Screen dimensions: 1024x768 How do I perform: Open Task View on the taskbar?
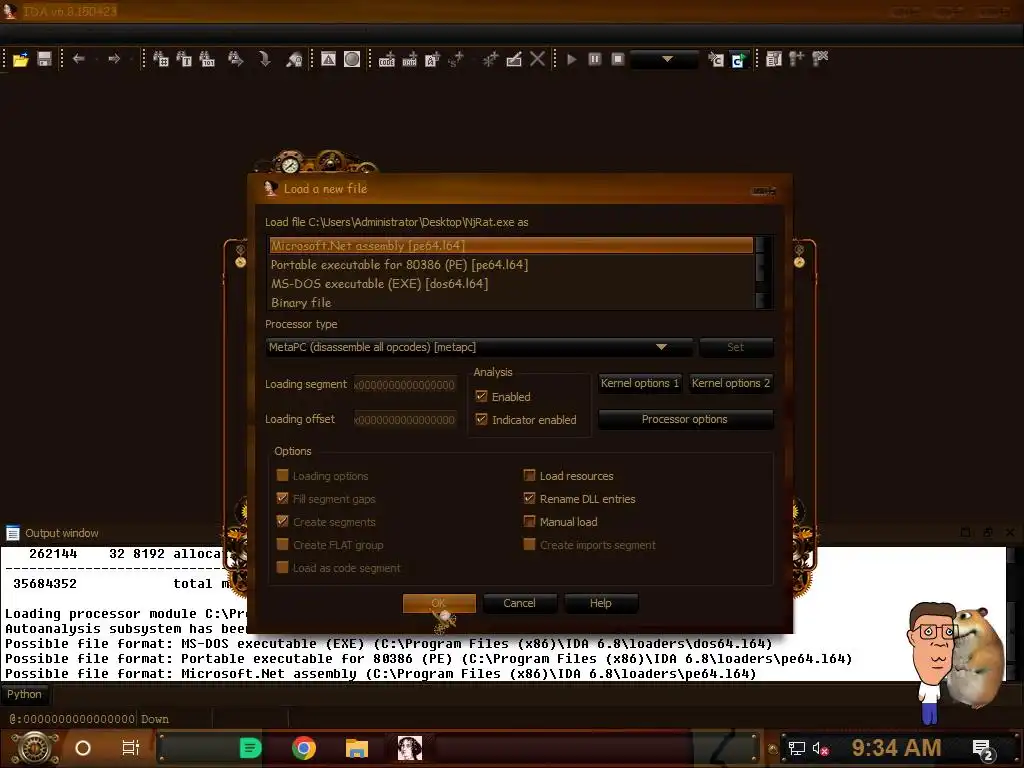coord(131,748)
